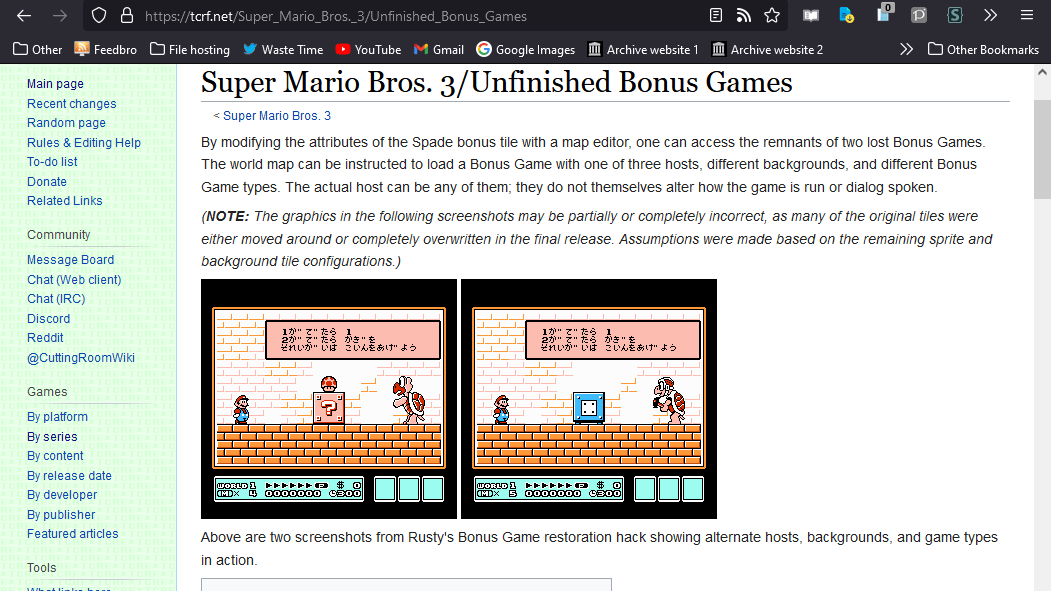Open the File hosting bookmarks folder
Viewport: 1051px width, 591px height.
(x=189, y=49)
